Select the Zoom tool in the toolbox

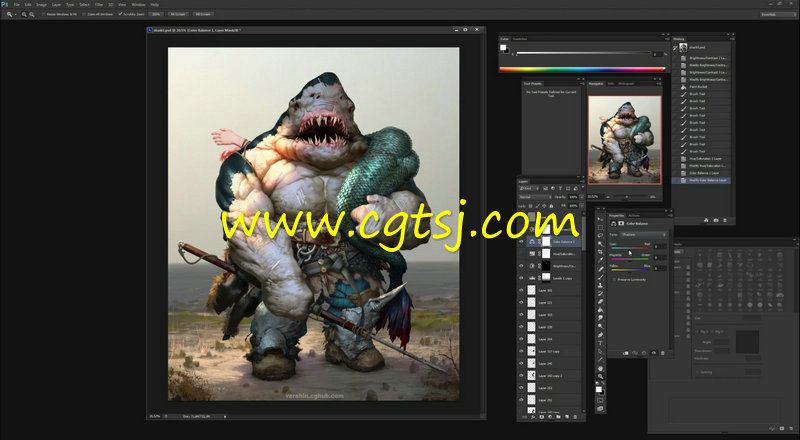(601, 376)
